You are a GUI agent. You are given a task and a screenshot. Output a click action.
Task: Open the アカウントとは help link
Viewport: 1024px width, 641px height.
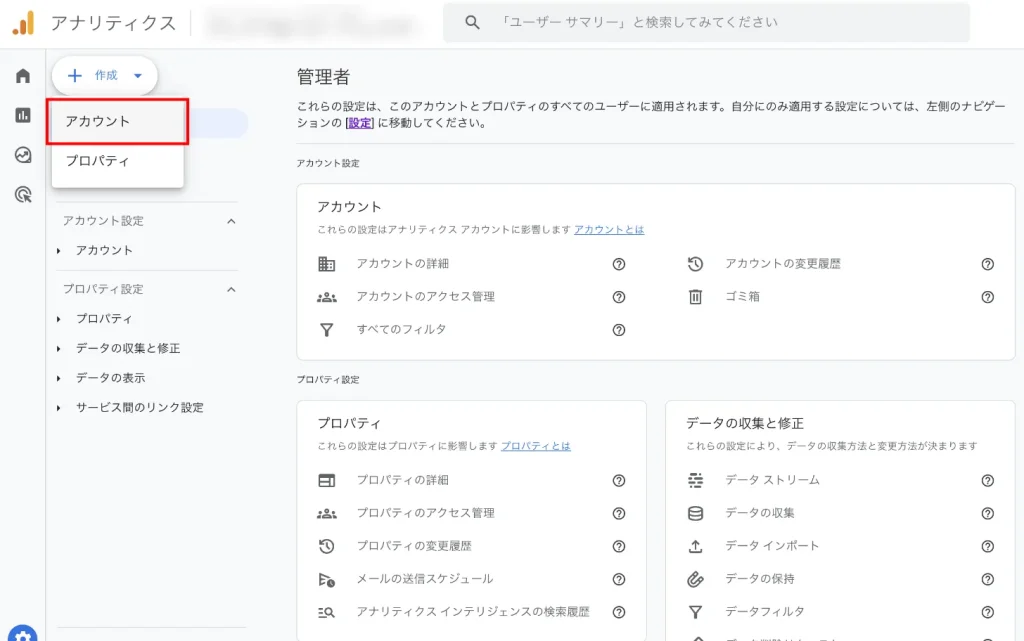(x=609, y=230)
